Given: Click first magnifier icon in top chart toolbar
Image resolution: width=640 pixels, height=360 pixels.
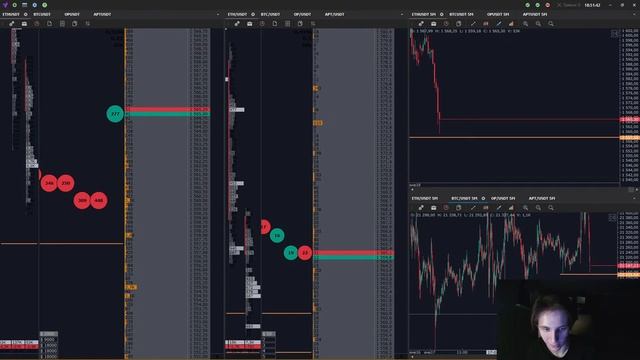Looking at the screenshot, I should 526,24.
